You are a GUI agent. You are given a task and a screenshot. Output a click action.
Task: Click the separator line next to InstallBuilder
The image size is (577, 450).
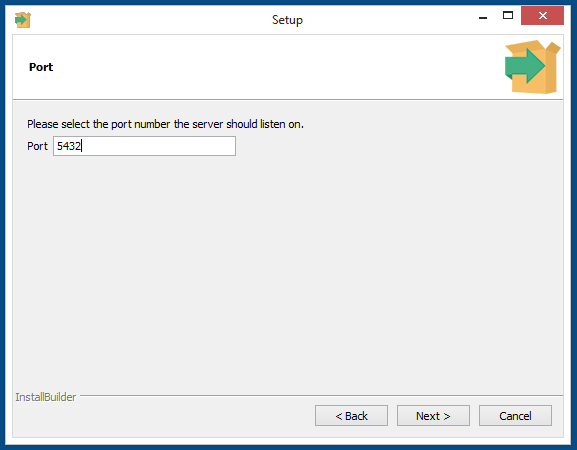(321, 396)
